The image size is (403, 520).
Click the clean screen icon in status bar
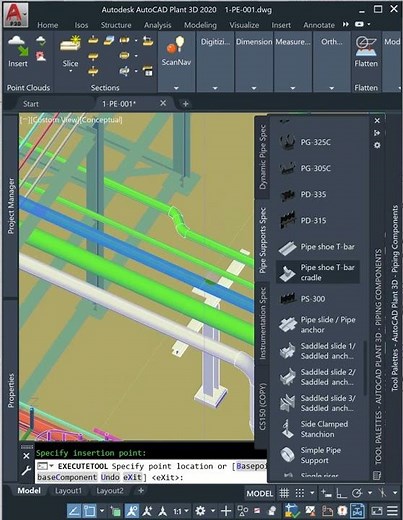[x=376, y=511]
